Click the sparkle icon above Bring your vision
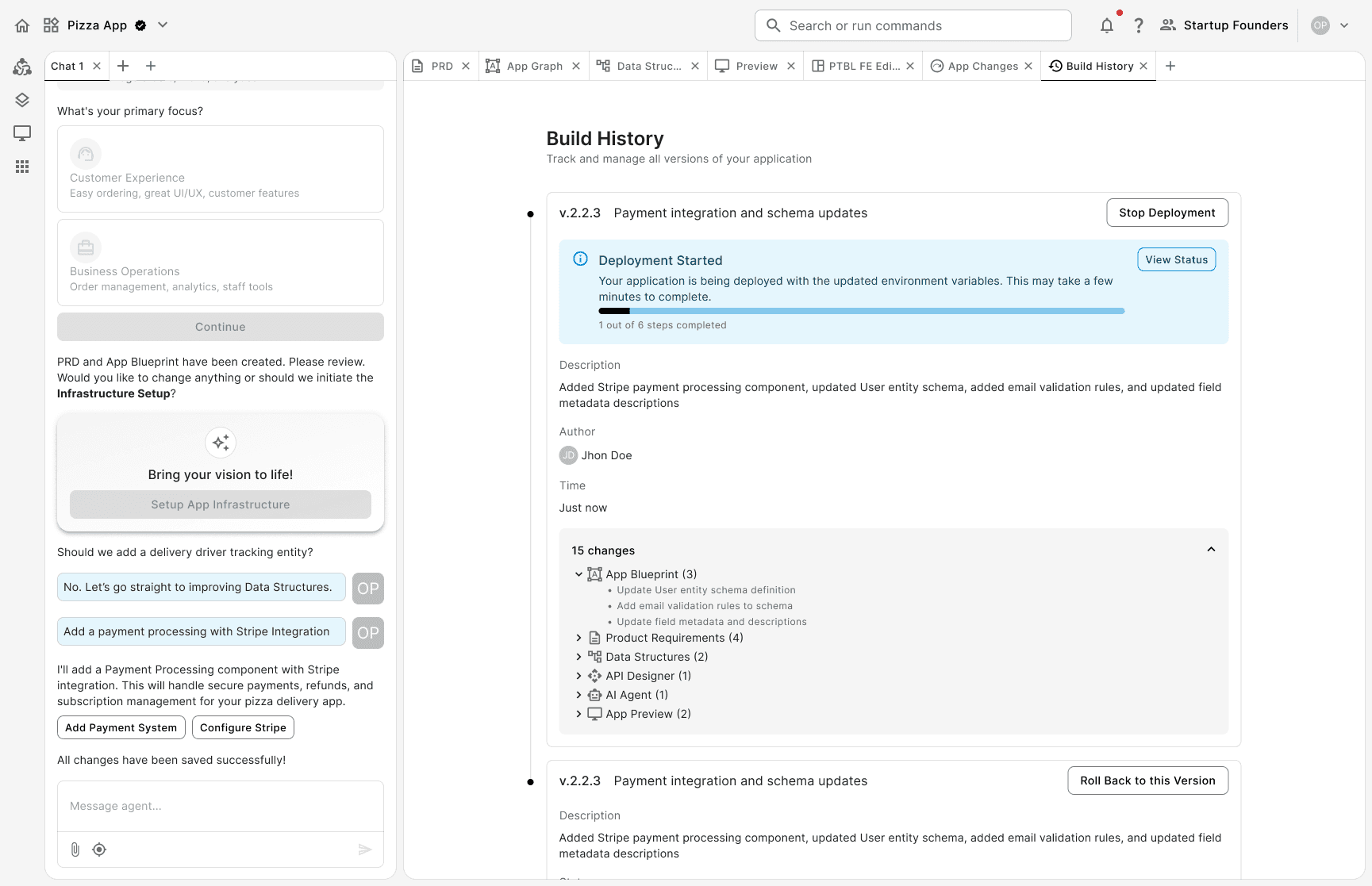 click(221, 443)
